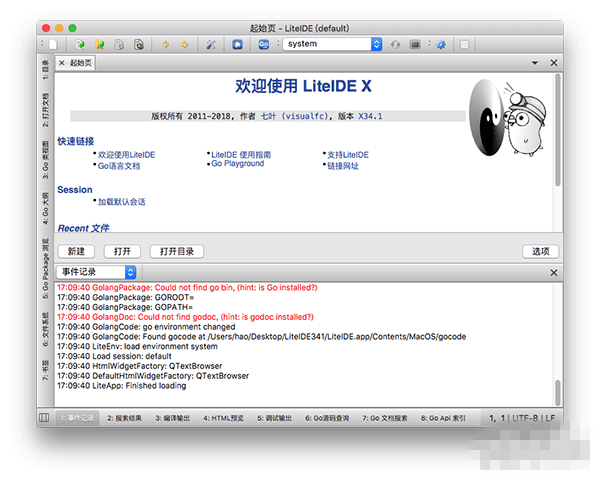Open the 事件记录 output selector dropdown

[96, 272]
